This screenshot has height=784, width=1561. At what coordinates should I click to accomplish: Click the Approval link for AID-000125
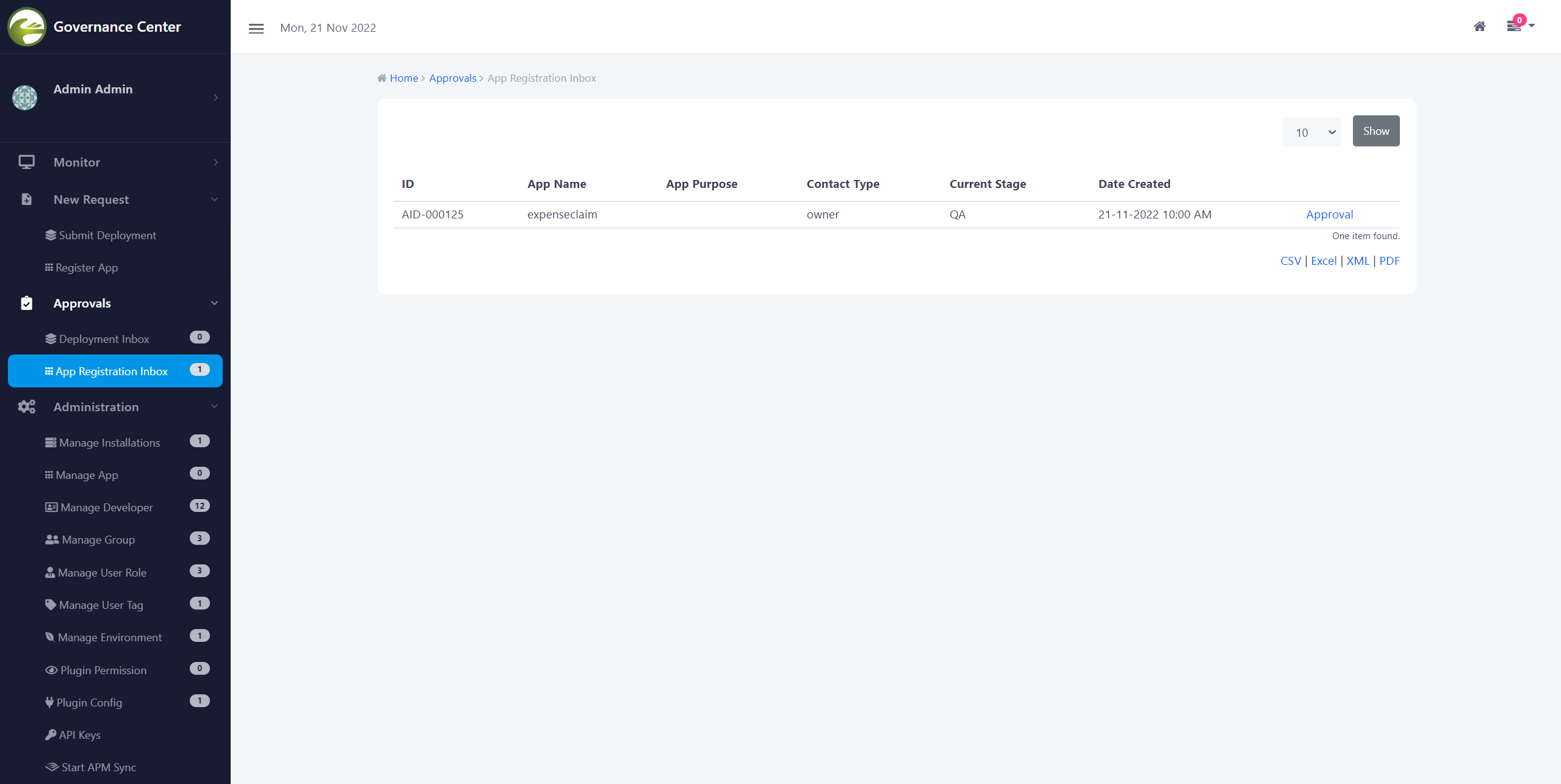(1329, 214)
